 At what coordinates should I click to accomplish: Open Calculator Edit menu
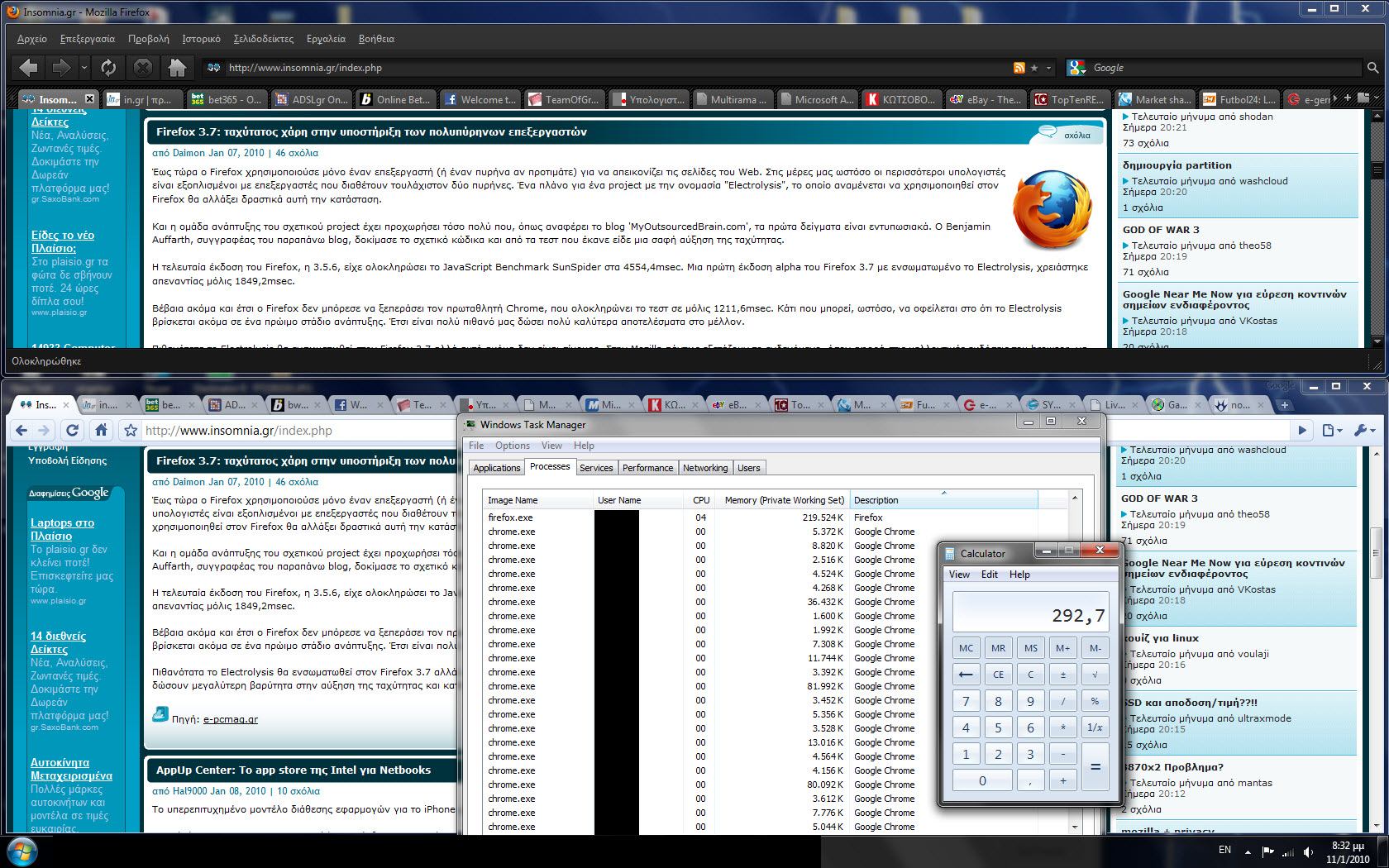990,575
